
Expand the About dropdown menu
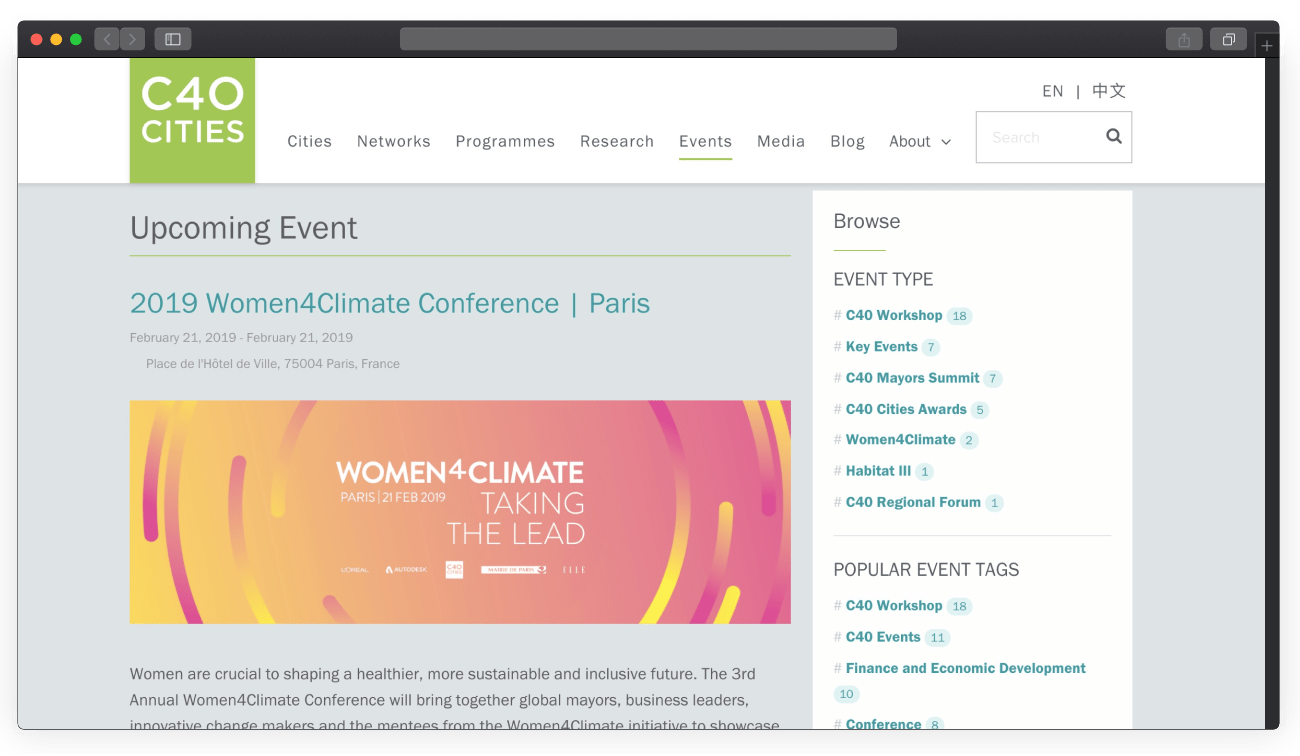point(920,142)
